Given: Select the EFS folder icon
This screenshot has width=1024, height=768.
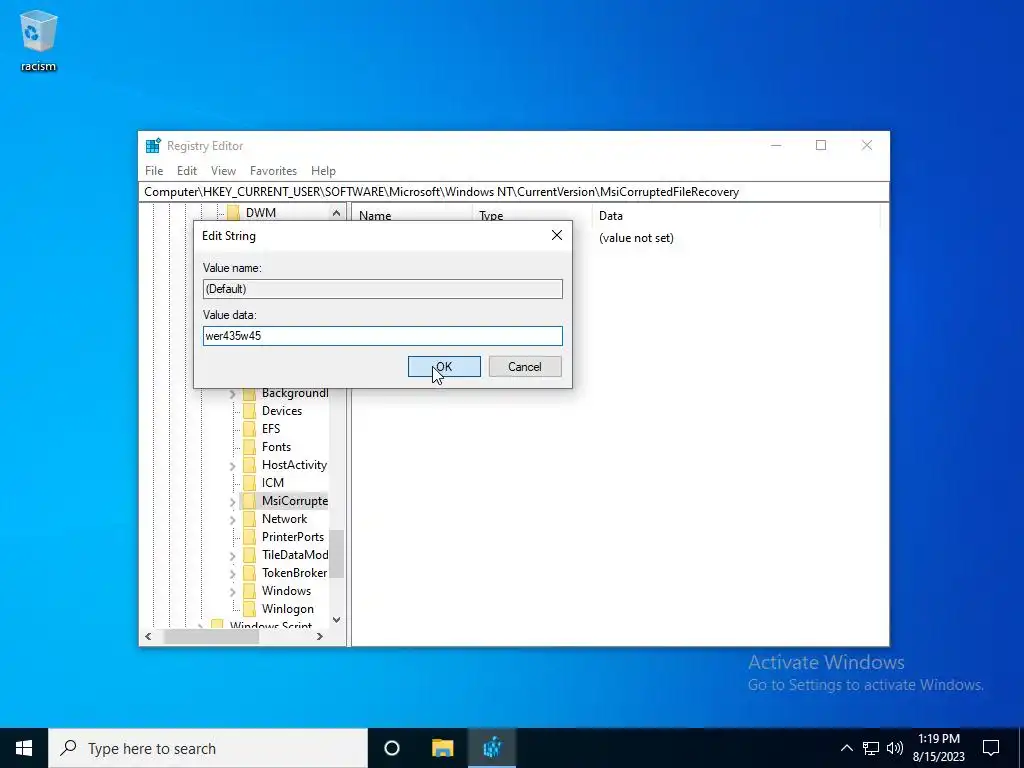Looking at the screenshot, I should click(x=249, y=429).
